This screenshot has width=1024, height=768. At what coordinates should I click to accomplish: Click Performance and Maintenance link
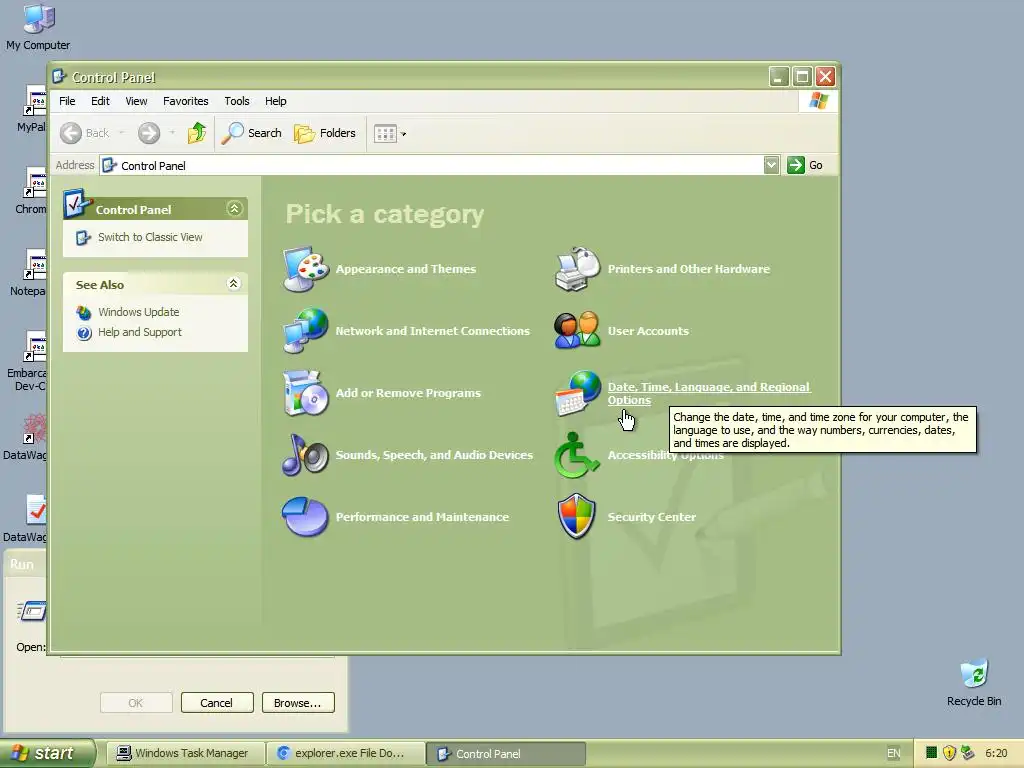(422, 517)
